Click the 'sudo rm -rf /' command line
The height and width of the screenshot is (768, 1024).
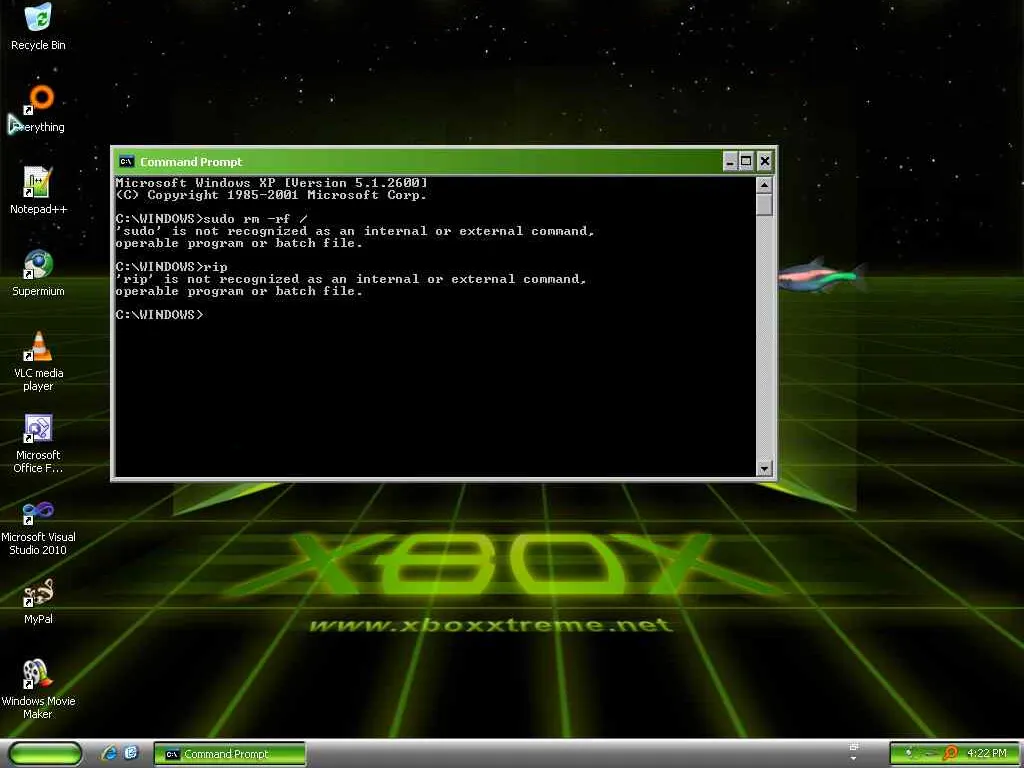pos(211,219)
